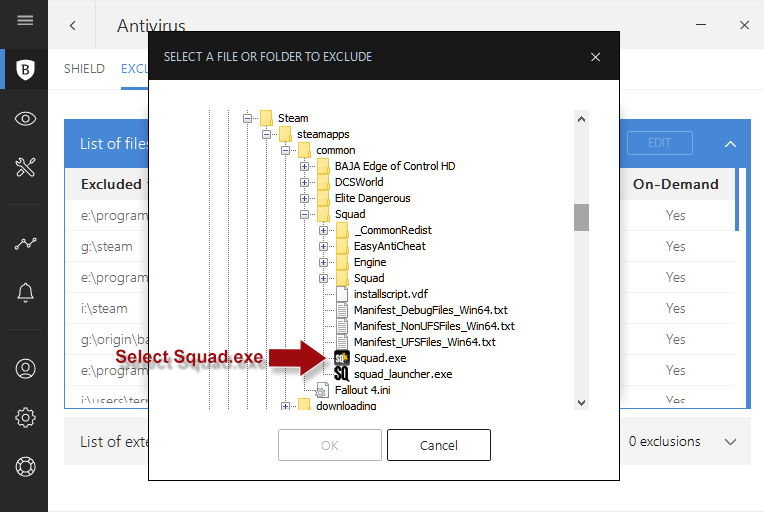This screenshot has height=512, width=764.
Task: Expand the downloading folder node
Action: pyautogui.click(x=285, y=406)
